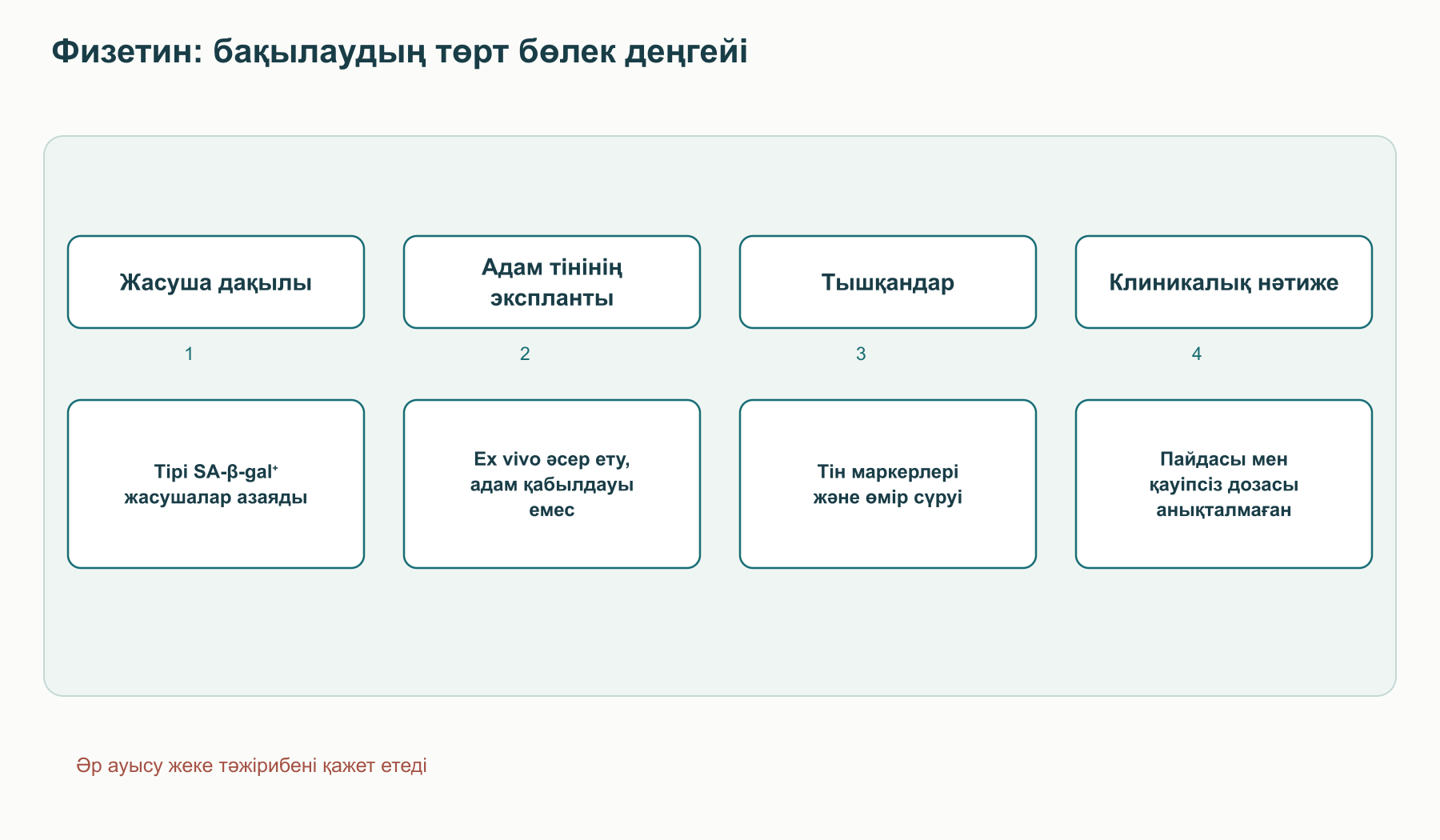This screenshot has height=840, width=1440.
Task: Click the 'Клиникалық нәтиже' box
Action: click(1224, 282)
